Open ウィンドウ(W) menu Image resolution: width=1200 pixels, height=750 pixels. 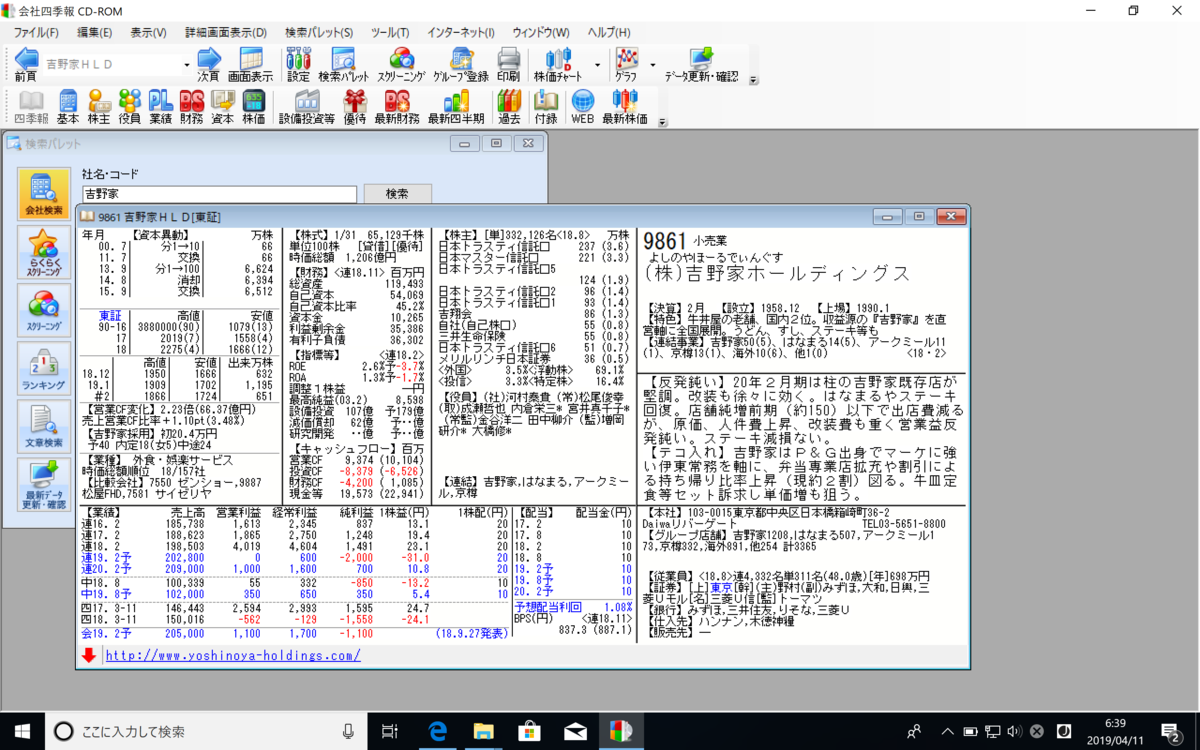(541, 33)
